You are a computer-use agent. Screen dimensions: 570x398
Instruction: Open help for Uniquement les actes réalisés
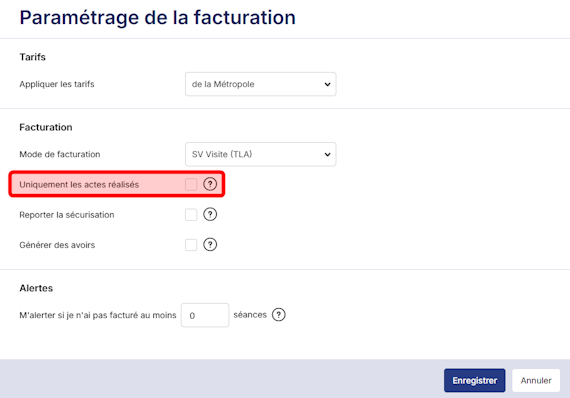pos(210,184)
